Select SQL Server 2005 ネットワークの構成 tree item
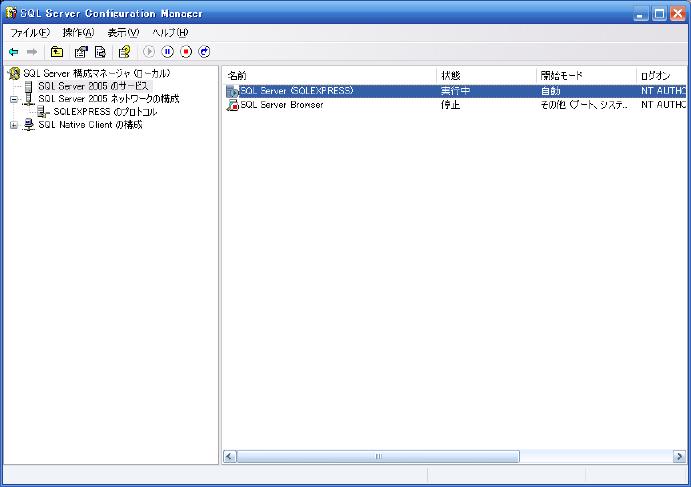691x487 pixels. [x=109, y=99]
